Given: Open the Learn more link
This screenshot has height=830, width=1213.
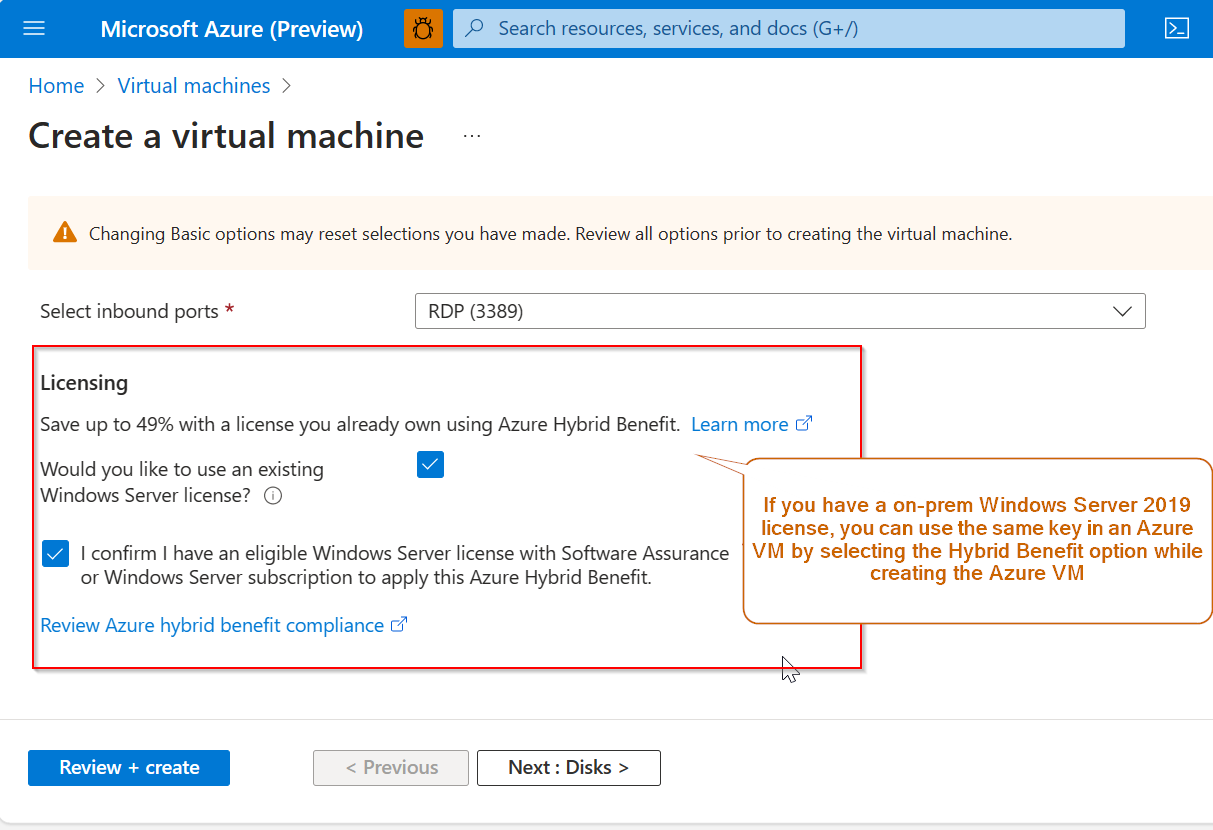Looking at the screenshot, I should pos(751,425).
